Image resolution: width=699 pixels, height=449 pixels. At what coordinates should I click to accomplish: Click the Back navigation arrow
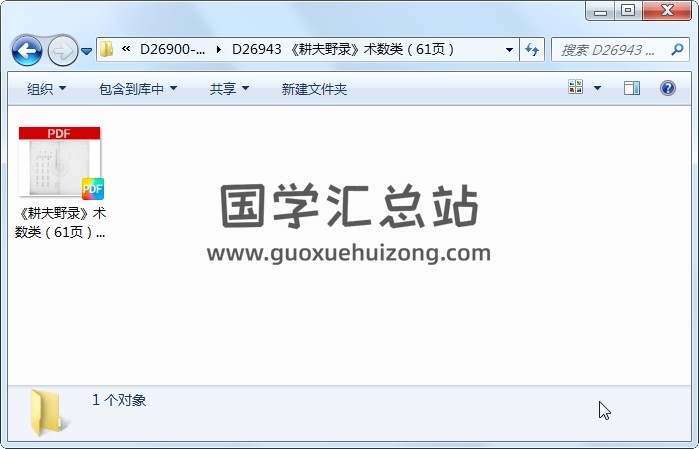coord(27,51)
